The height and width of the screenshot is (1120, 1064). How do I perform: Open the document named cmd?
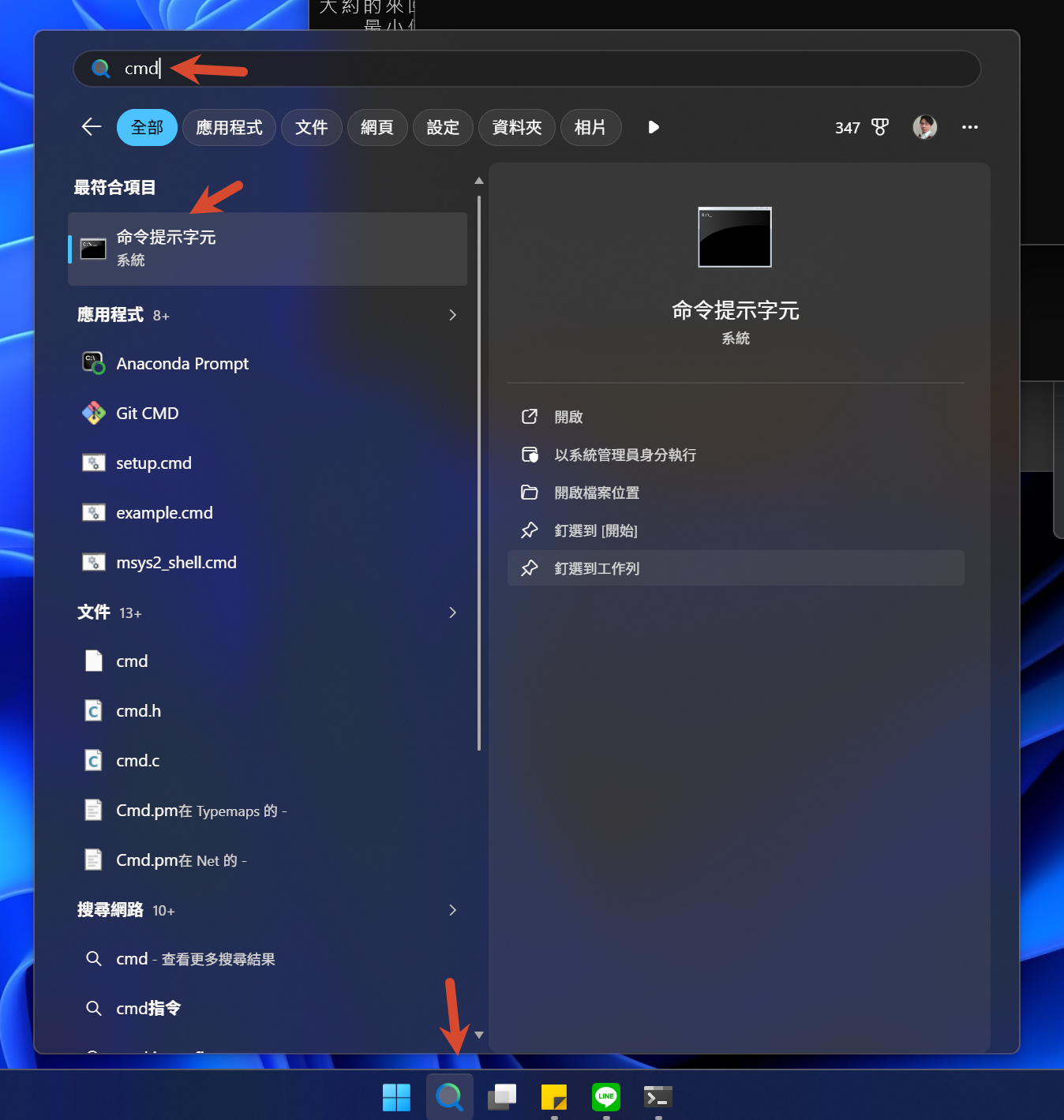tap(268, 661)
